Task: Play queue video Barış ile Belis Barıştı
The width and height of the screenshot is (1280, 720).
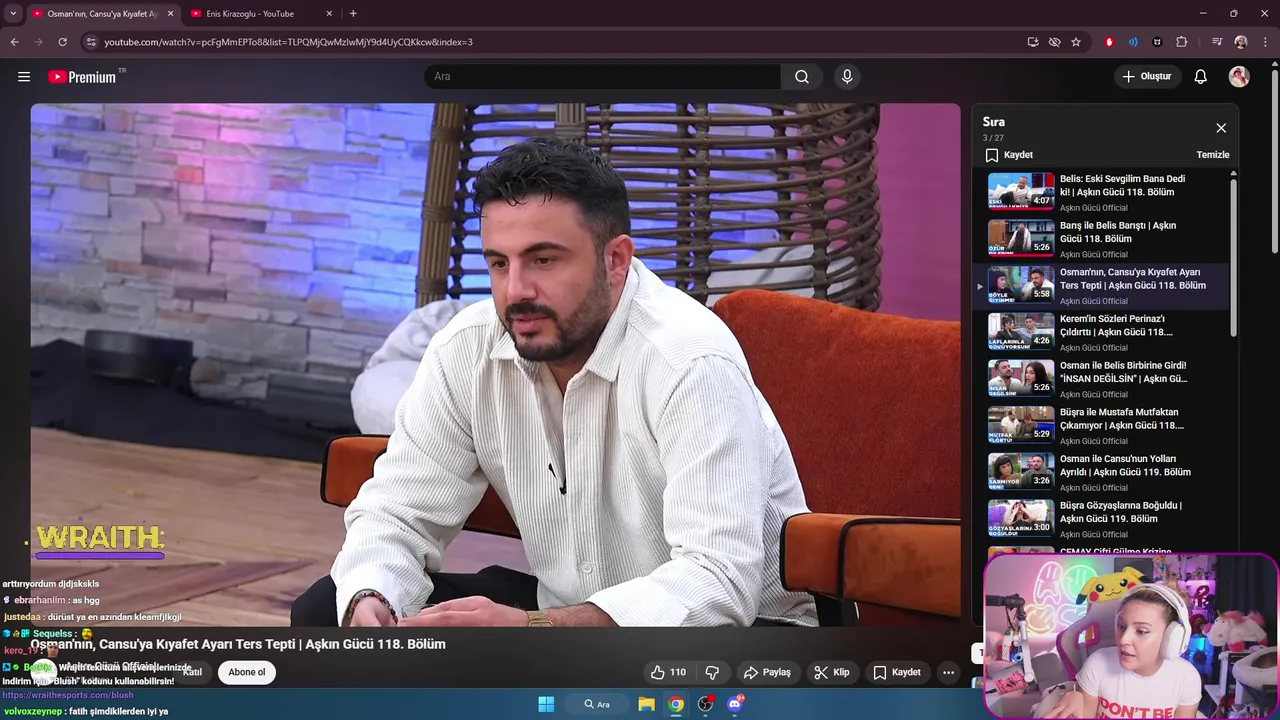Action: coord(1102,239)
